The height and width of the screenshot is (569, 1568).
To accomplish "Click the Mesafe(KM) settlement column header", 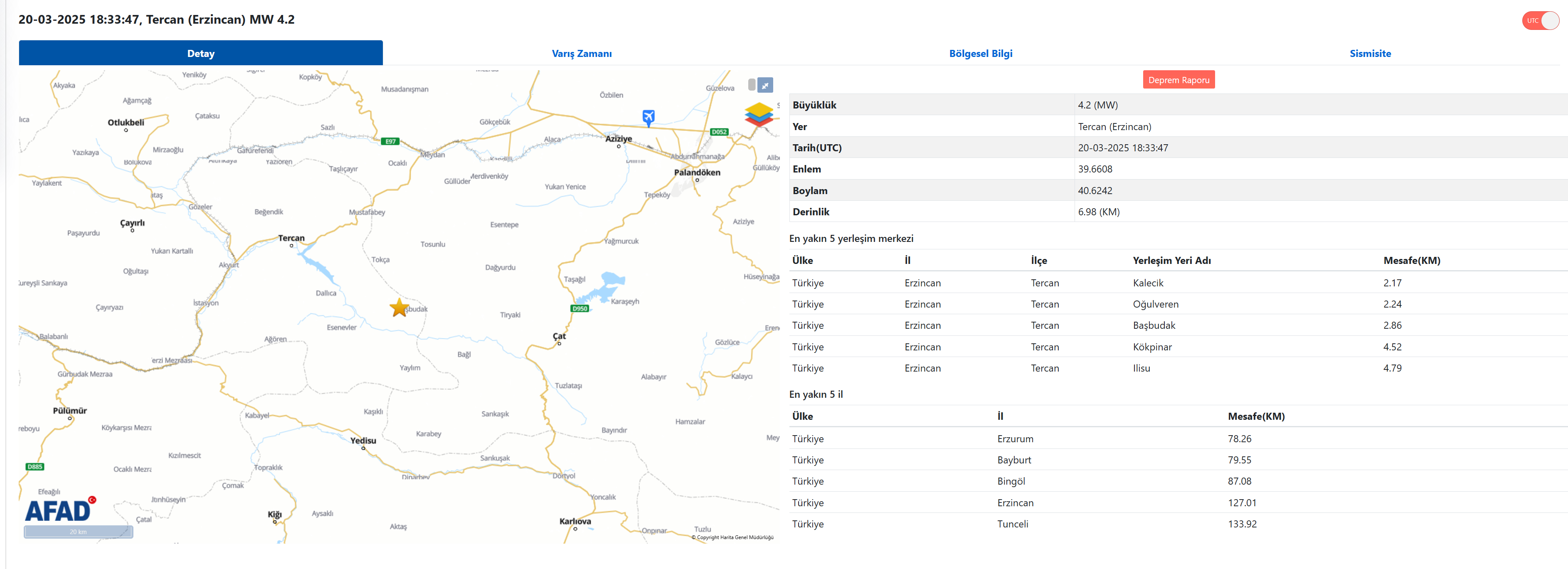I will coord(1411,261).
